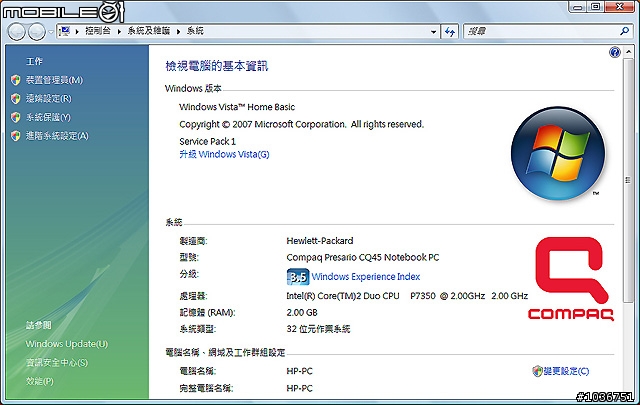Screen dimensions: 640x405
Task: Open the Windows Experience Index link
Action: [366, 277]
